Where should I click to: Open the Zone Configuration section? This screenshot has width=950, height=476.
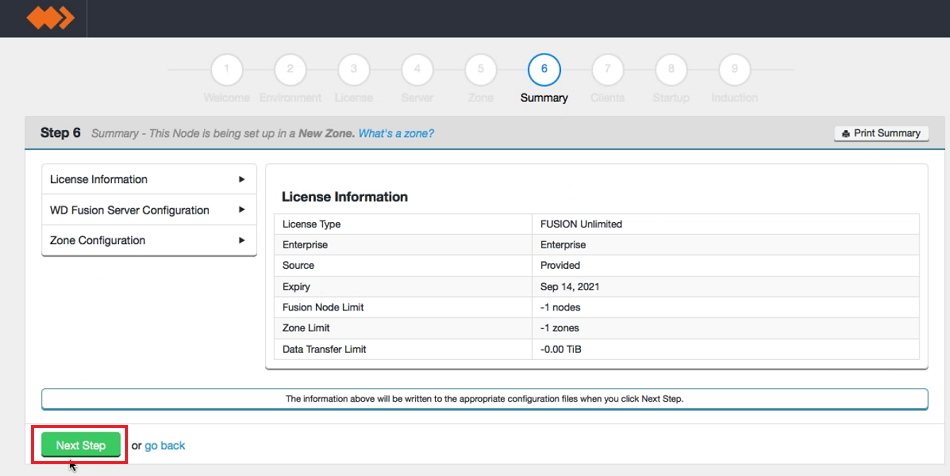tap(149, 240)
